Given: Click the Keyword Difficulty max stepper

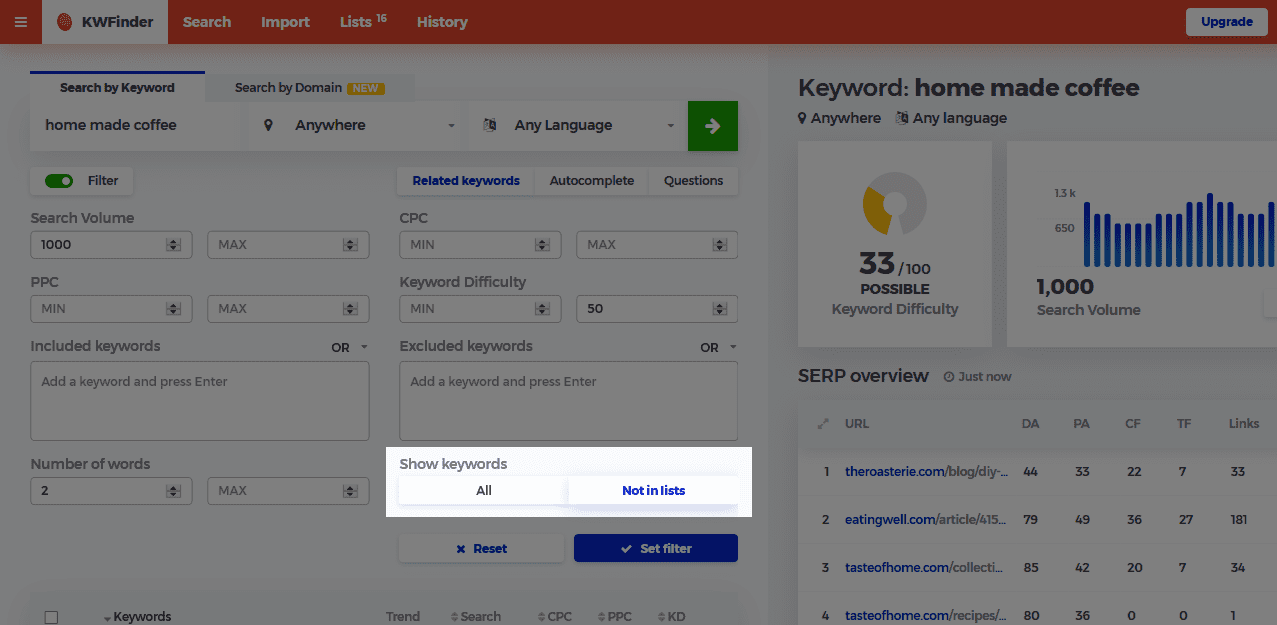Looking at the screenshot, I should 719,309.
